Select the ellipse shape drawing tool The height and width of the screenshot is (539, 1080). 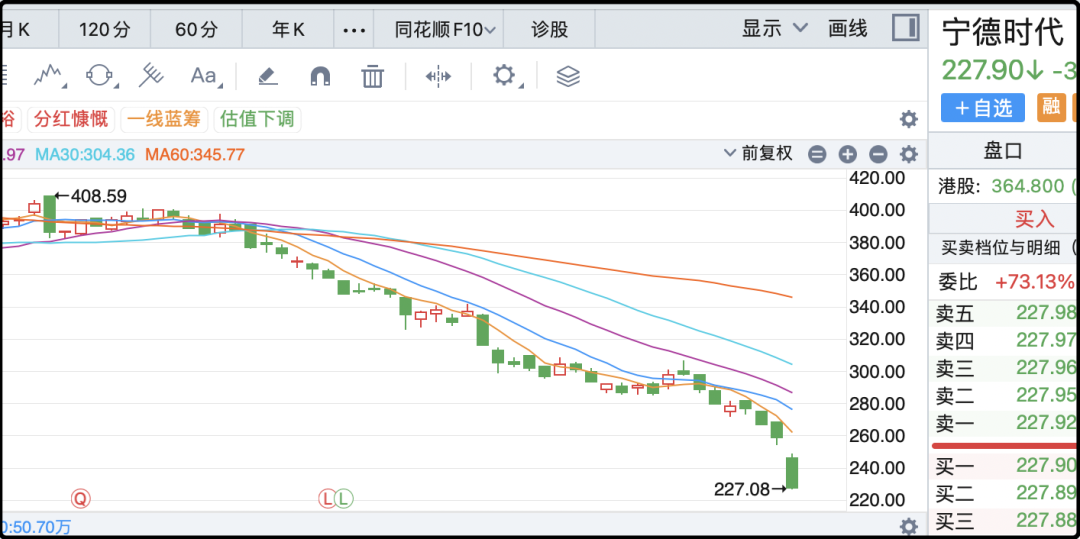99,75
